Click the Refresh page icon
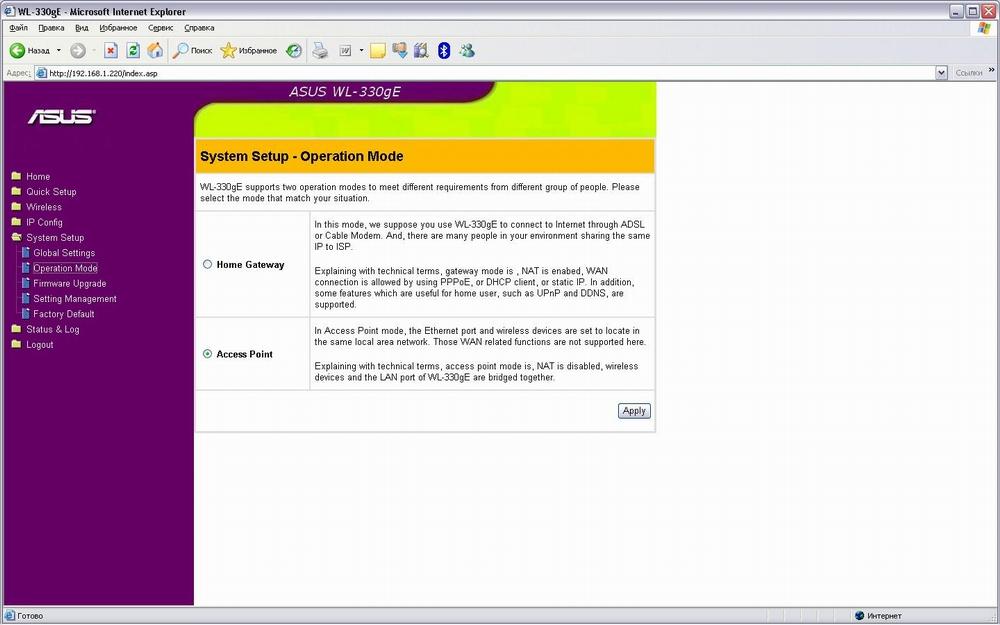This screenshot has height=625, width=1000. tap(133, 50)
